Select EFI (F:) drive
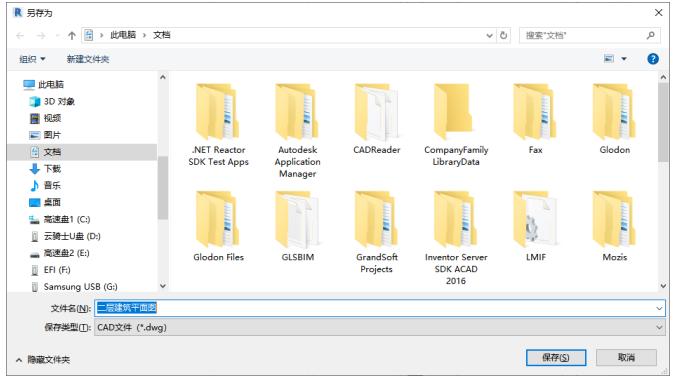 (50, 270)
